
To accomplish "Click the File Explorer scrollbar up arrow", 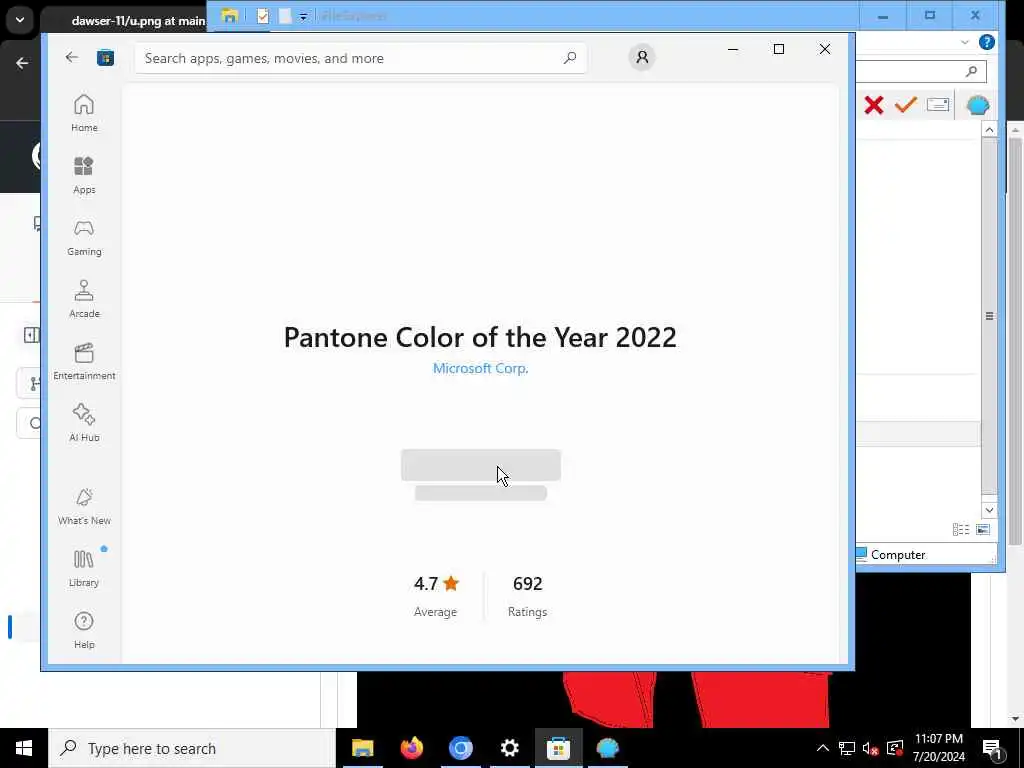I will pyautogui.click(x=989, y=130).
